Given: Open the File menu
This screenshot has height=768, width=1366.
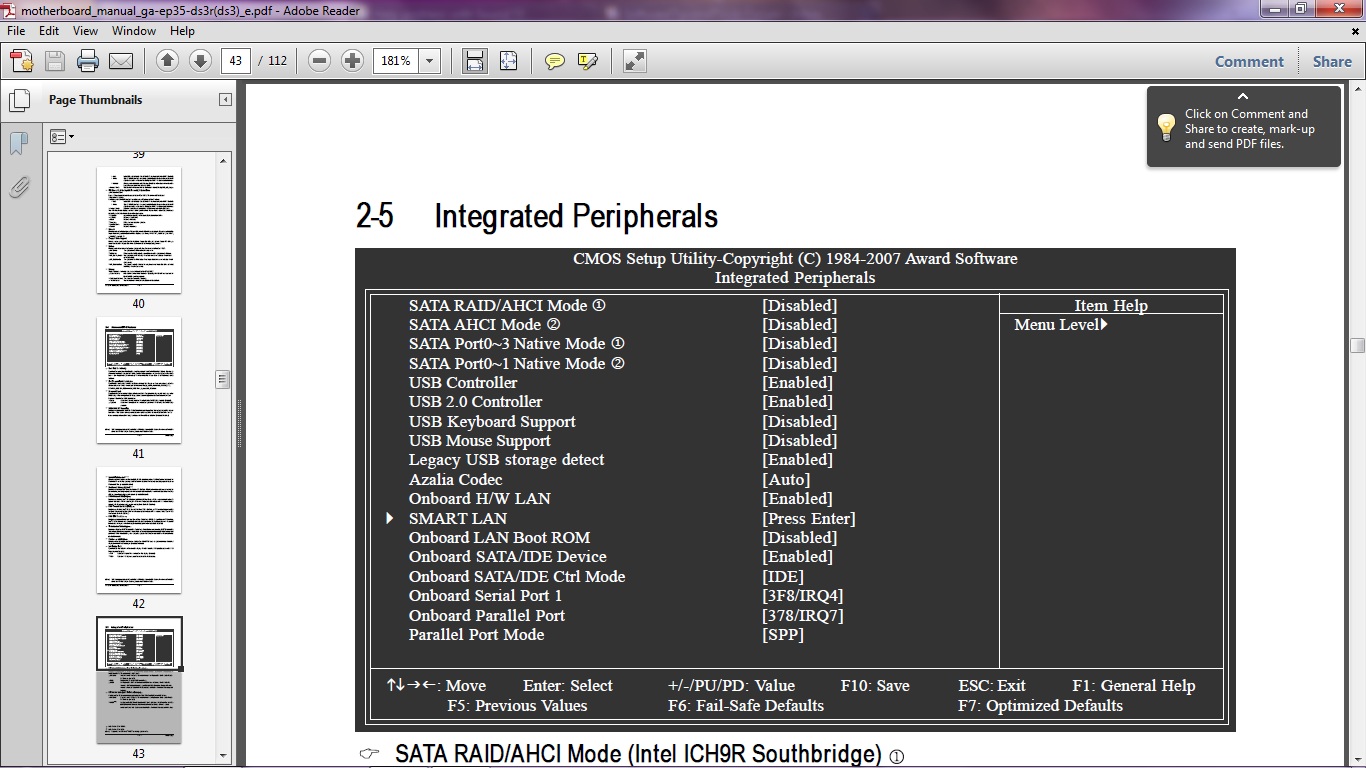Looking at the screenshot, I should click(16, 31).
